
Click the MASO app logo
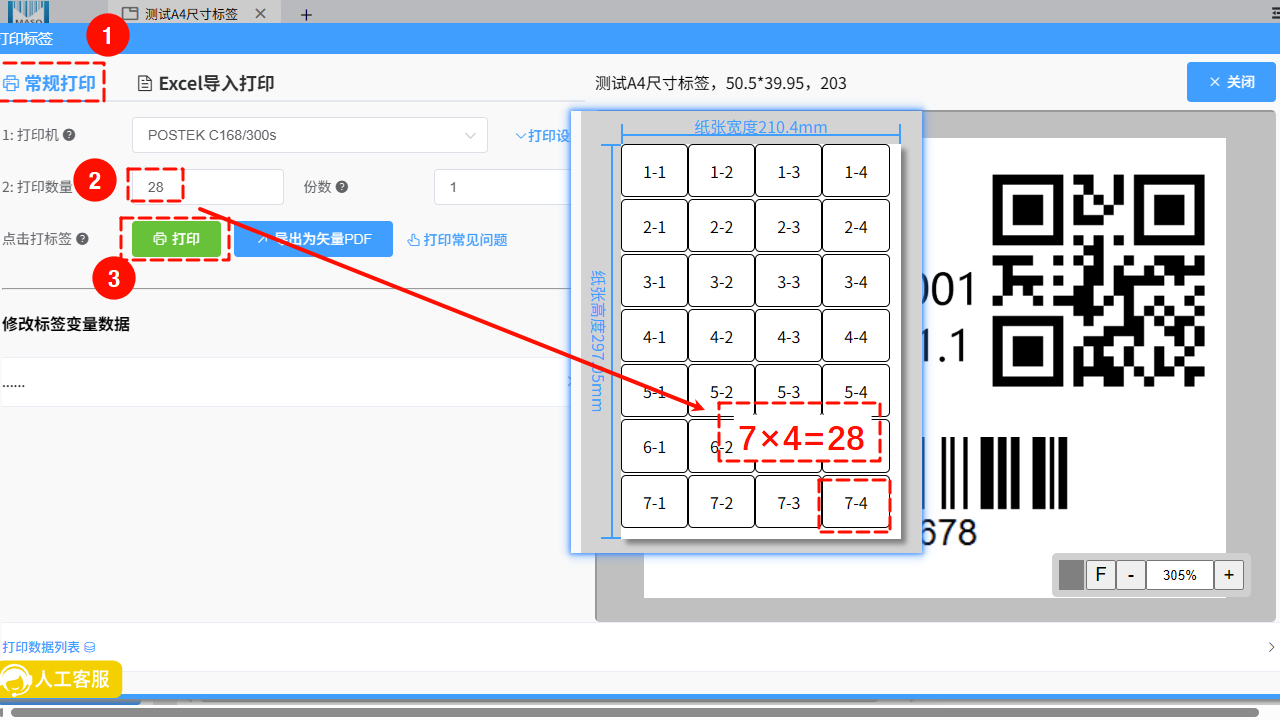(x=29, y=13)
